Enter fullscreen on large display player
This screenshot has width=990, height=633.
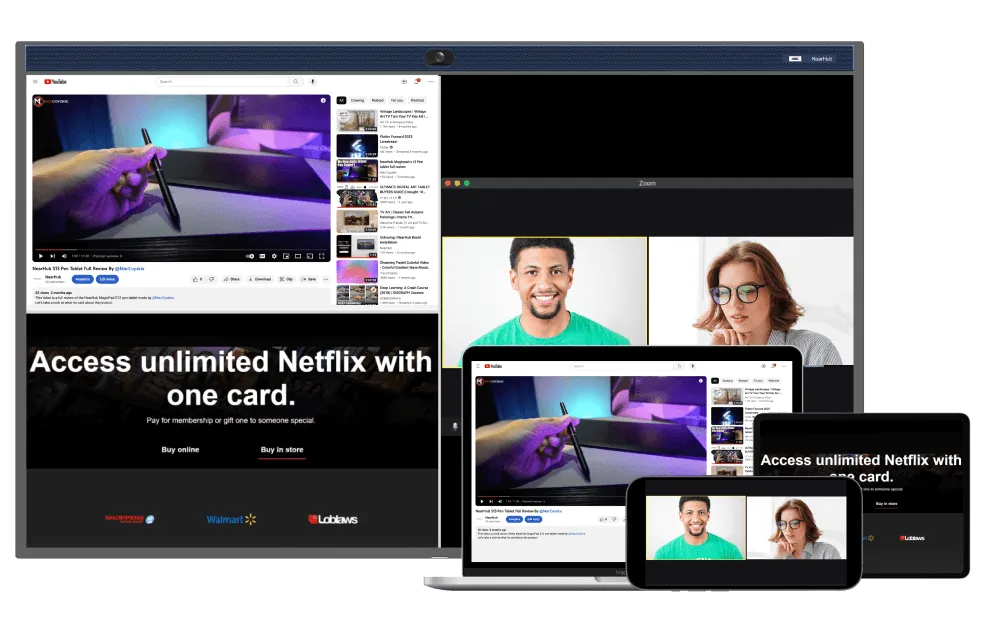[x=321, y=256]
